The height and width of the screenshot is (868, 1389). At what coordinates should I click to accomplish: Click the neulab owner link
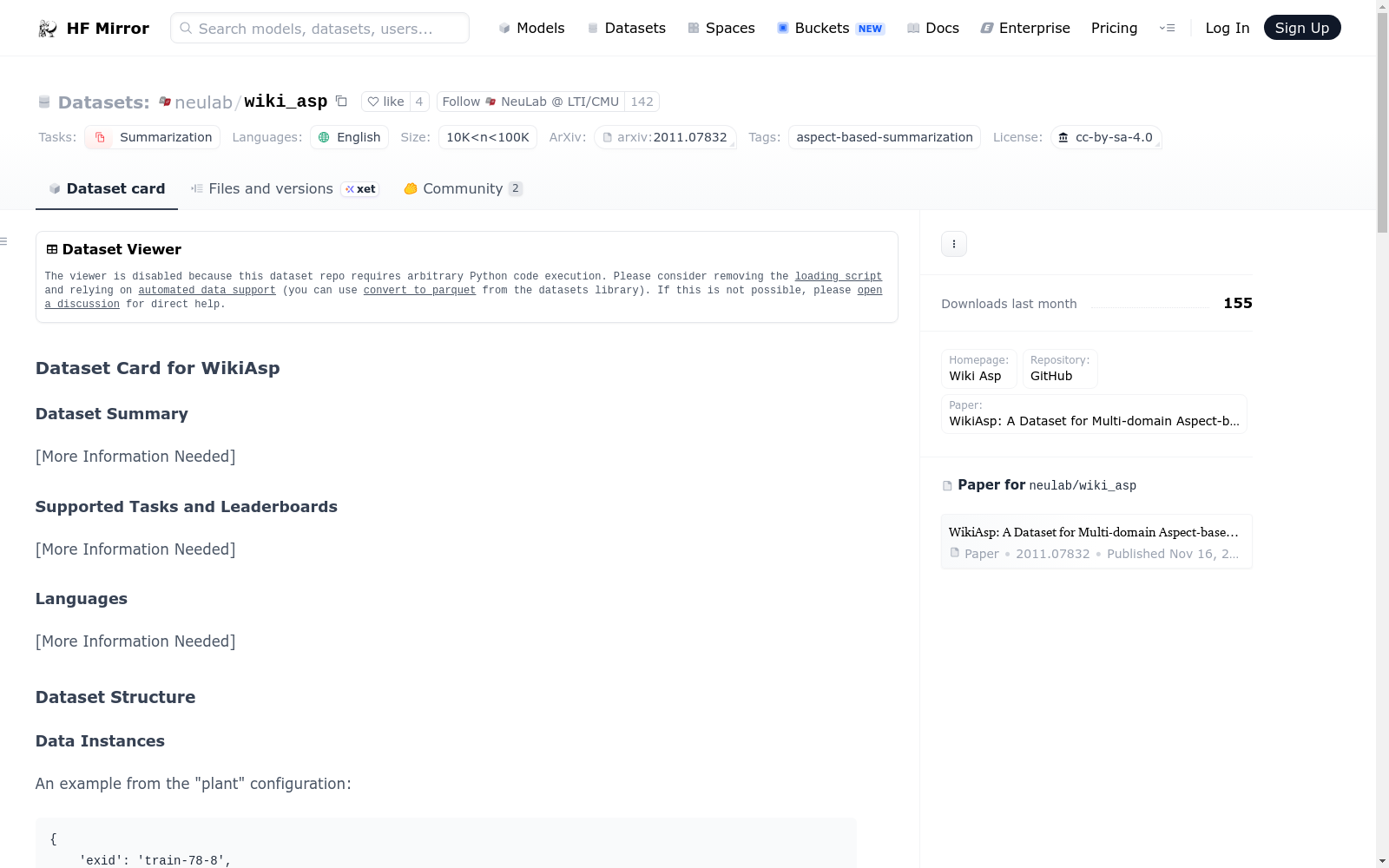(x=203, y=102)
